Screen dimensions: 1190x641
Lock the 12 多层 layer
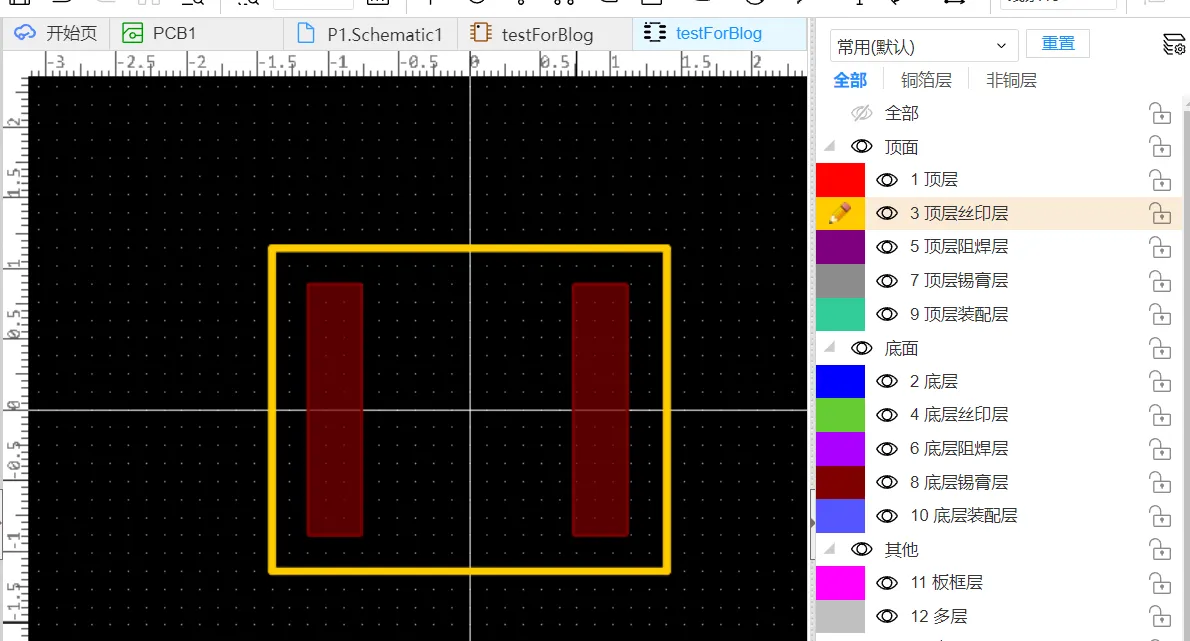pyautogui.click(x=1160, y=617)
